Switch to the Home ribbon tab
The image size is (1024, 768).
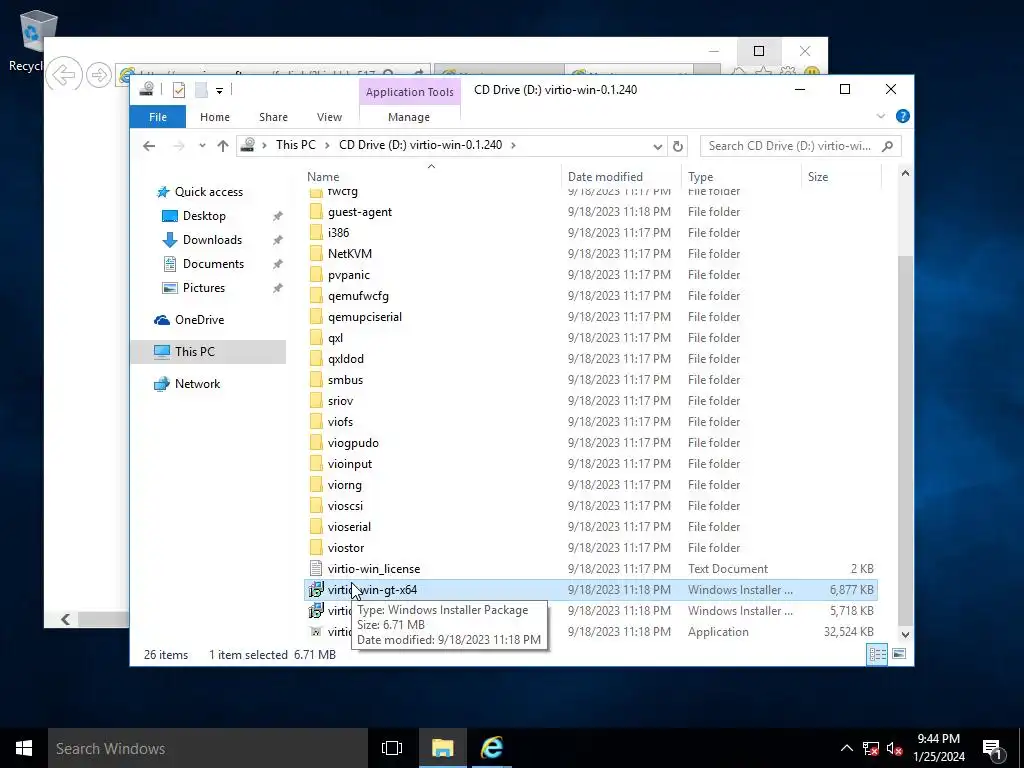click(215, 117)
